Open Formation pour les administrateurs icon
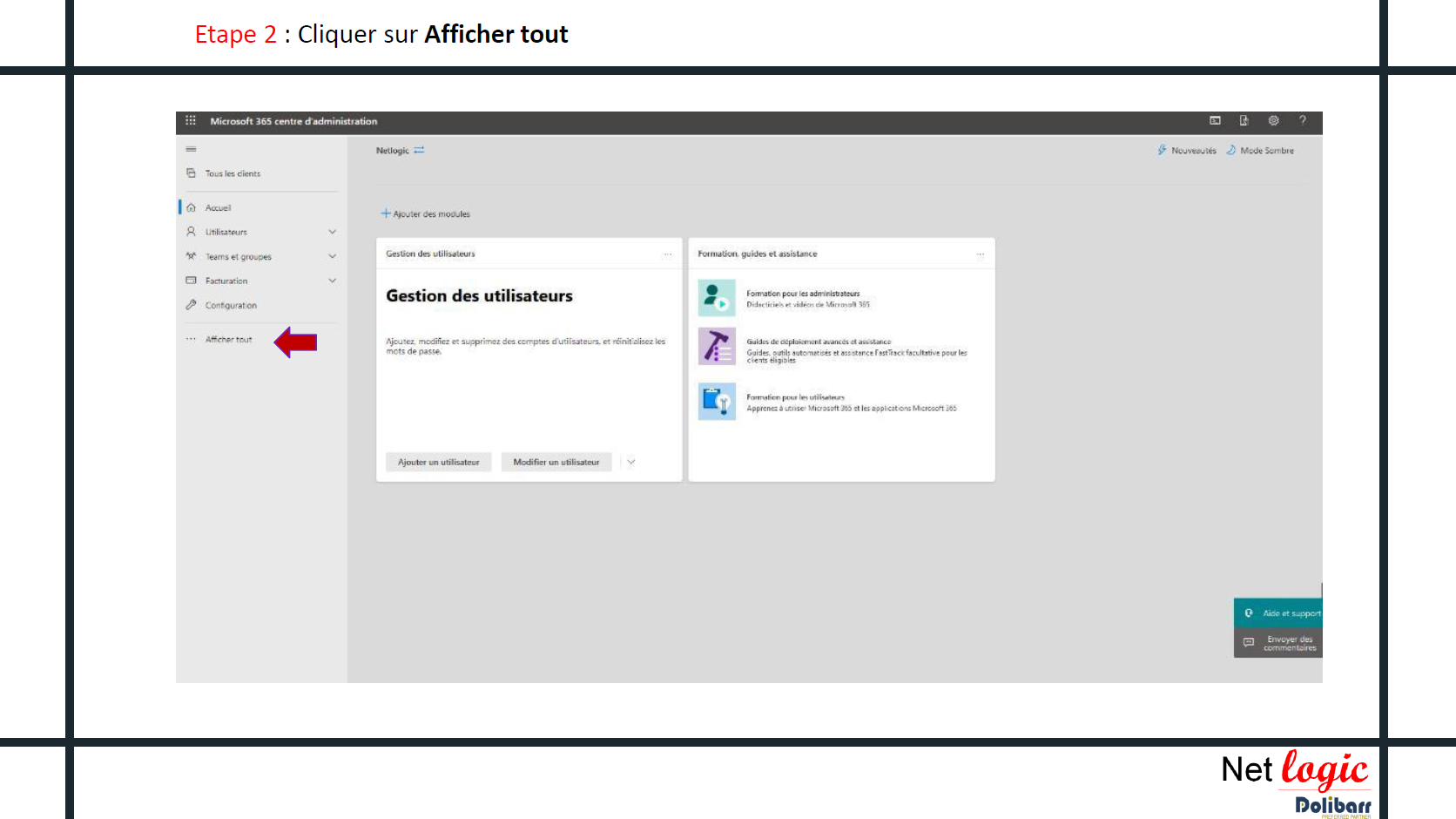The image size is (1456, 819). [x=717, y=298]
